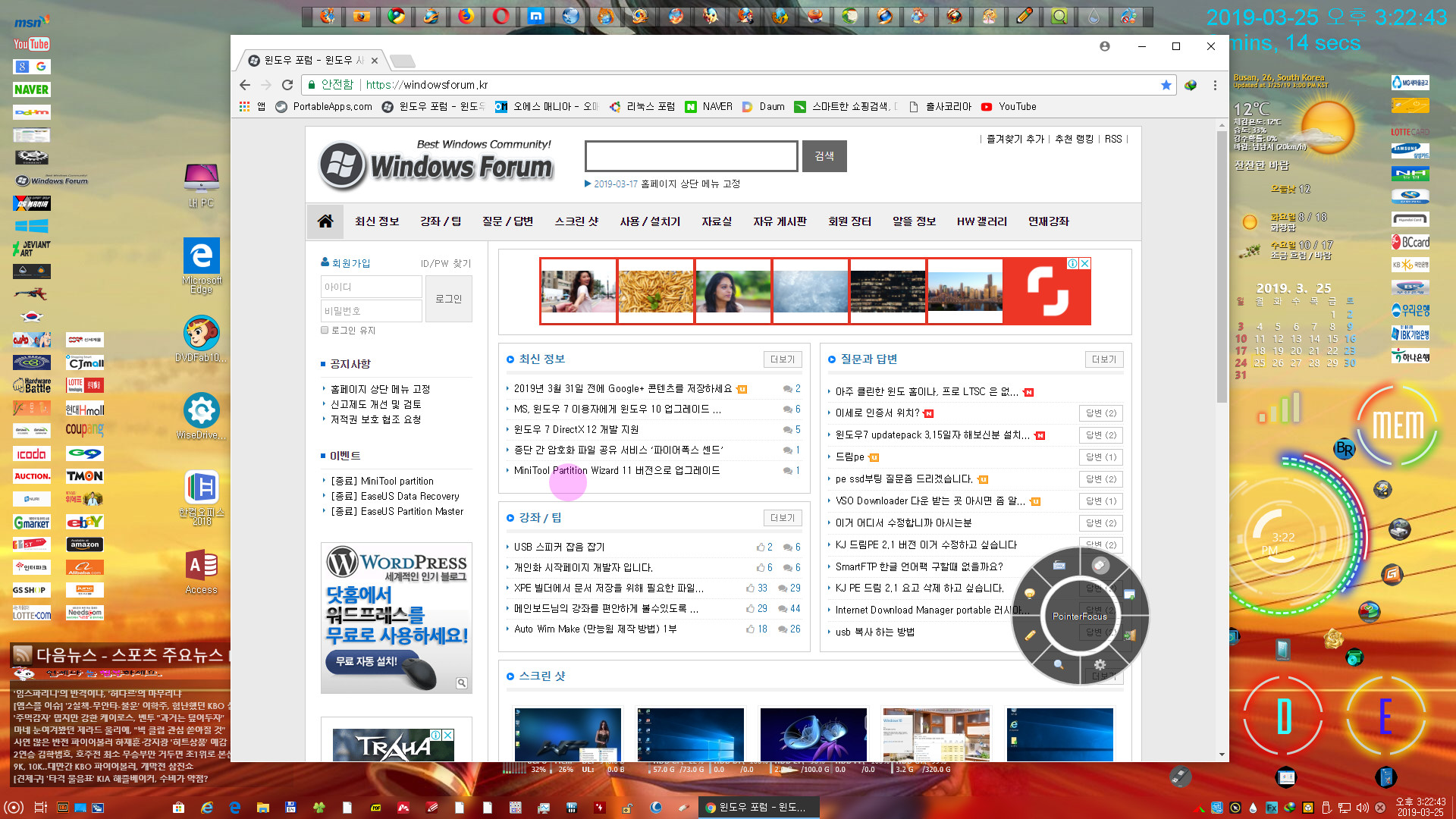Click ID/PW 찾기 link
The width and height of the screenshot is (1456, 819).
pyautogui.click(x=446, y=264)
